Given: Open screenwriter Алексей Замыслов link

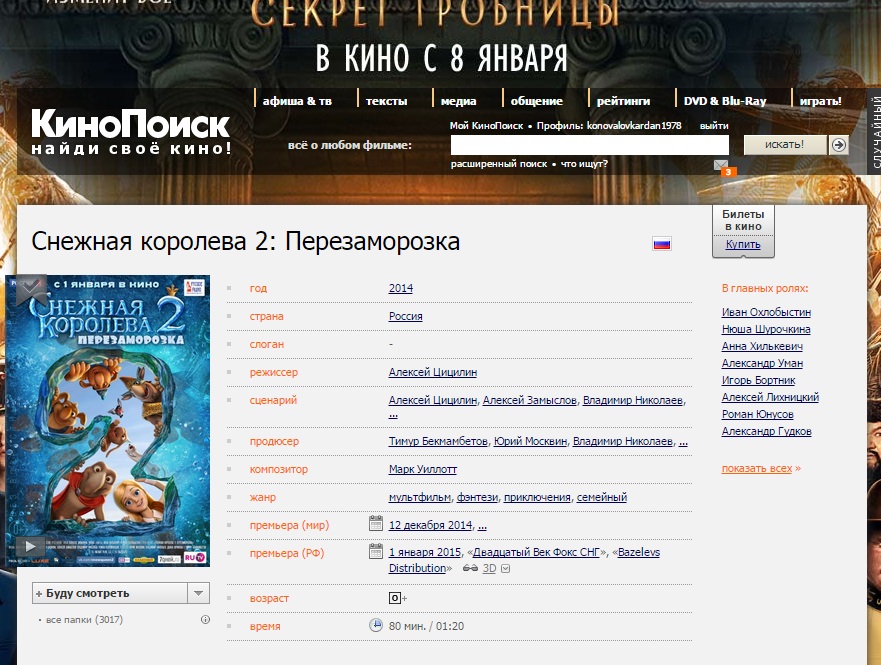Looking at the screenshot, I should coord(530,400).
